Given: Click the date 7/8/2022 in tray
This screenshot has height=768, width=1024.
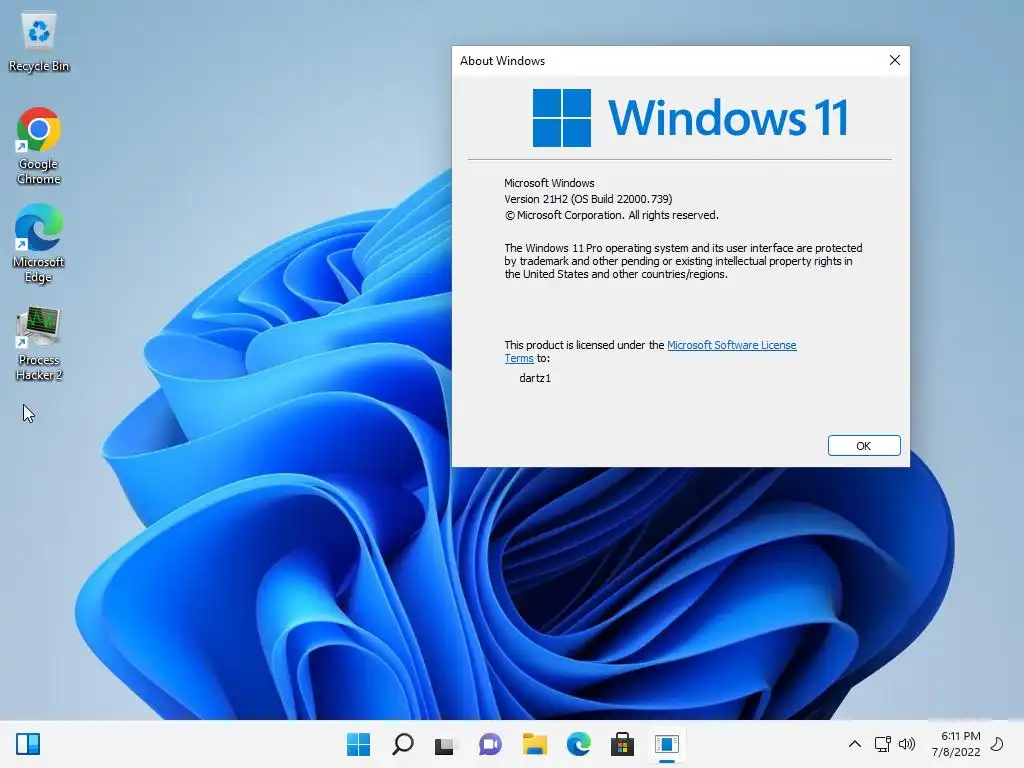Looking at the screenshot, I should pos(955,752).
